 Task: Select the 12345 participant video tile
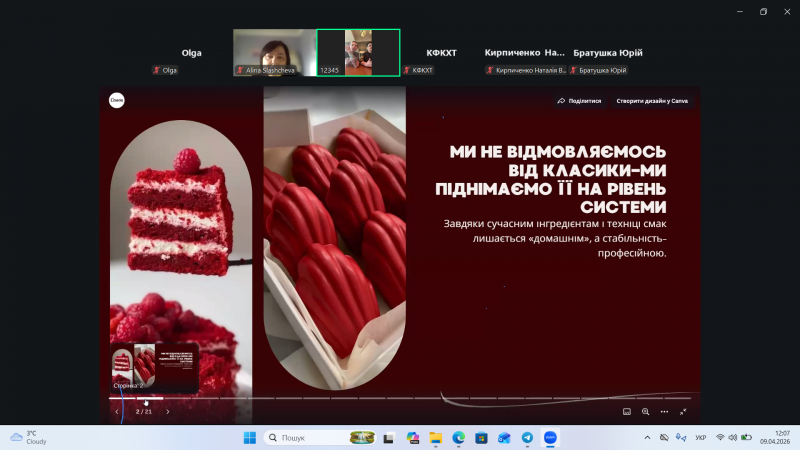click(358, 52)
